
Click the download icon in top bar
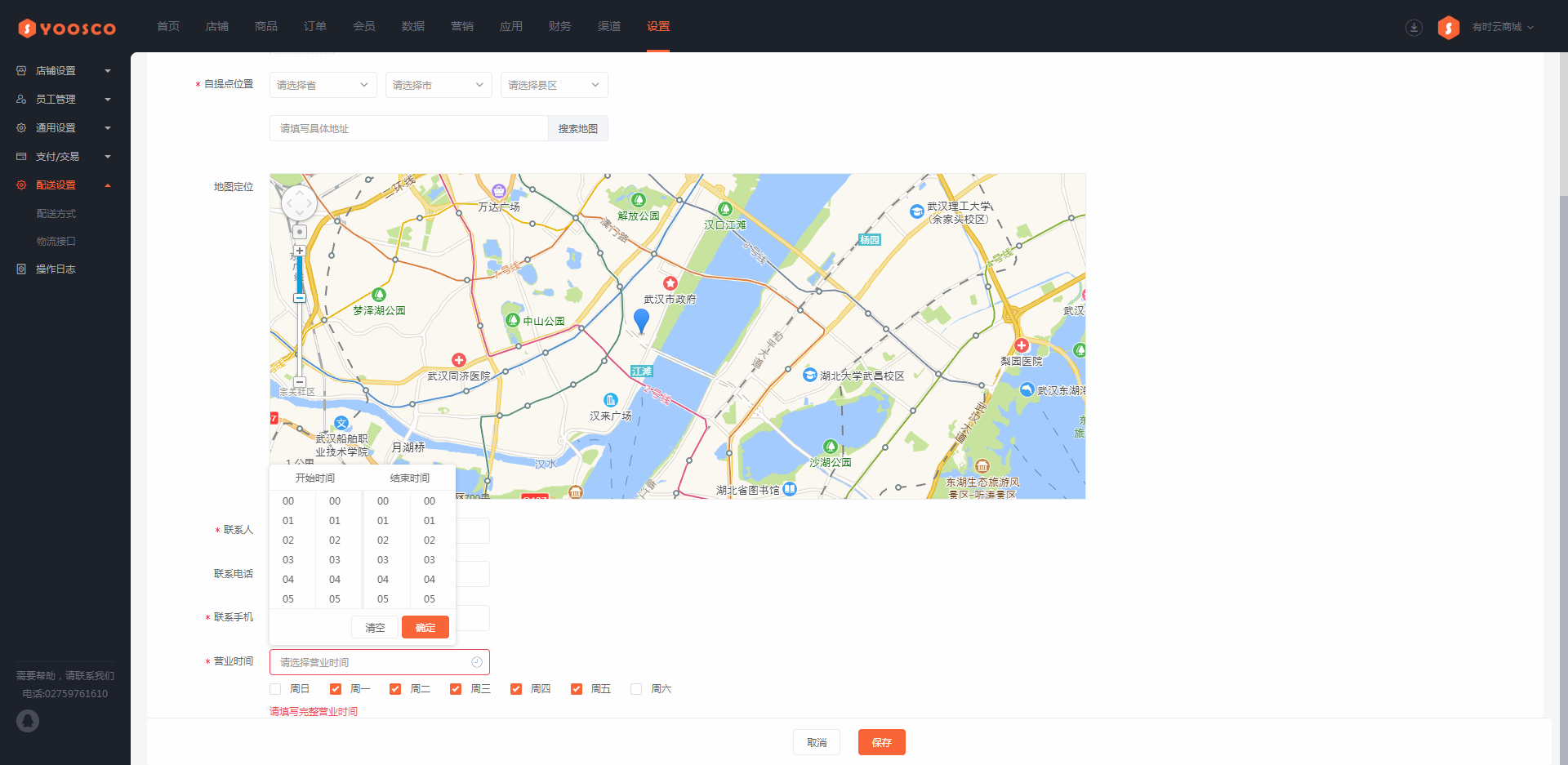pyautogui.click(x=1414, y=27)
